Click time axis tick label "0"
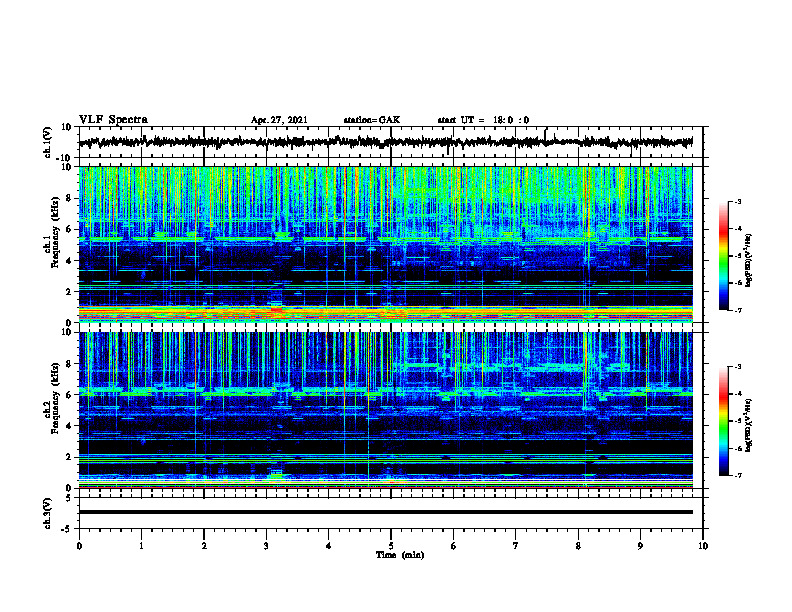The width and height of the screenshot is (792, 612). pyautogui.click(x=79, y=546)
